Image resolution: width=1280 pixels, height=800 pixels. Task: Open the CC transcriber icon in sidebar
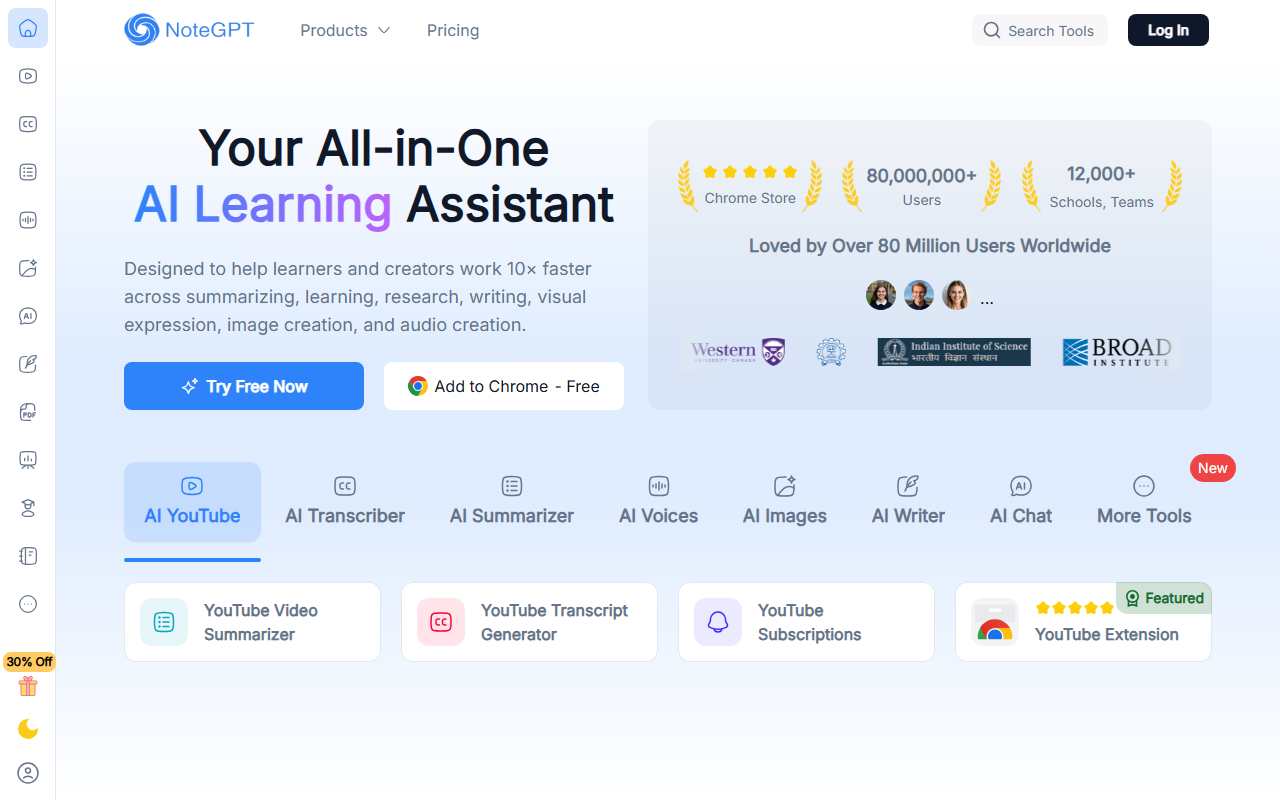[28, 124]
